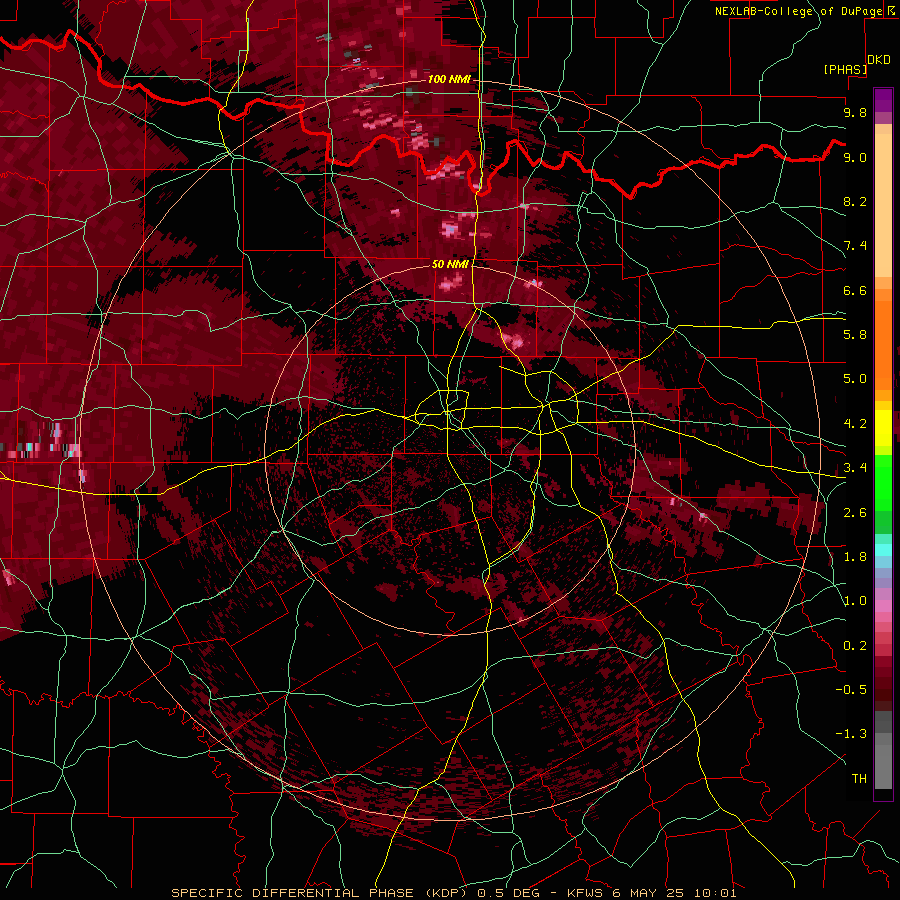Image resolution: width=900 pixels, height=900 pixels.
Task: Click the 6.6 scale value
Action: (855, 290)
